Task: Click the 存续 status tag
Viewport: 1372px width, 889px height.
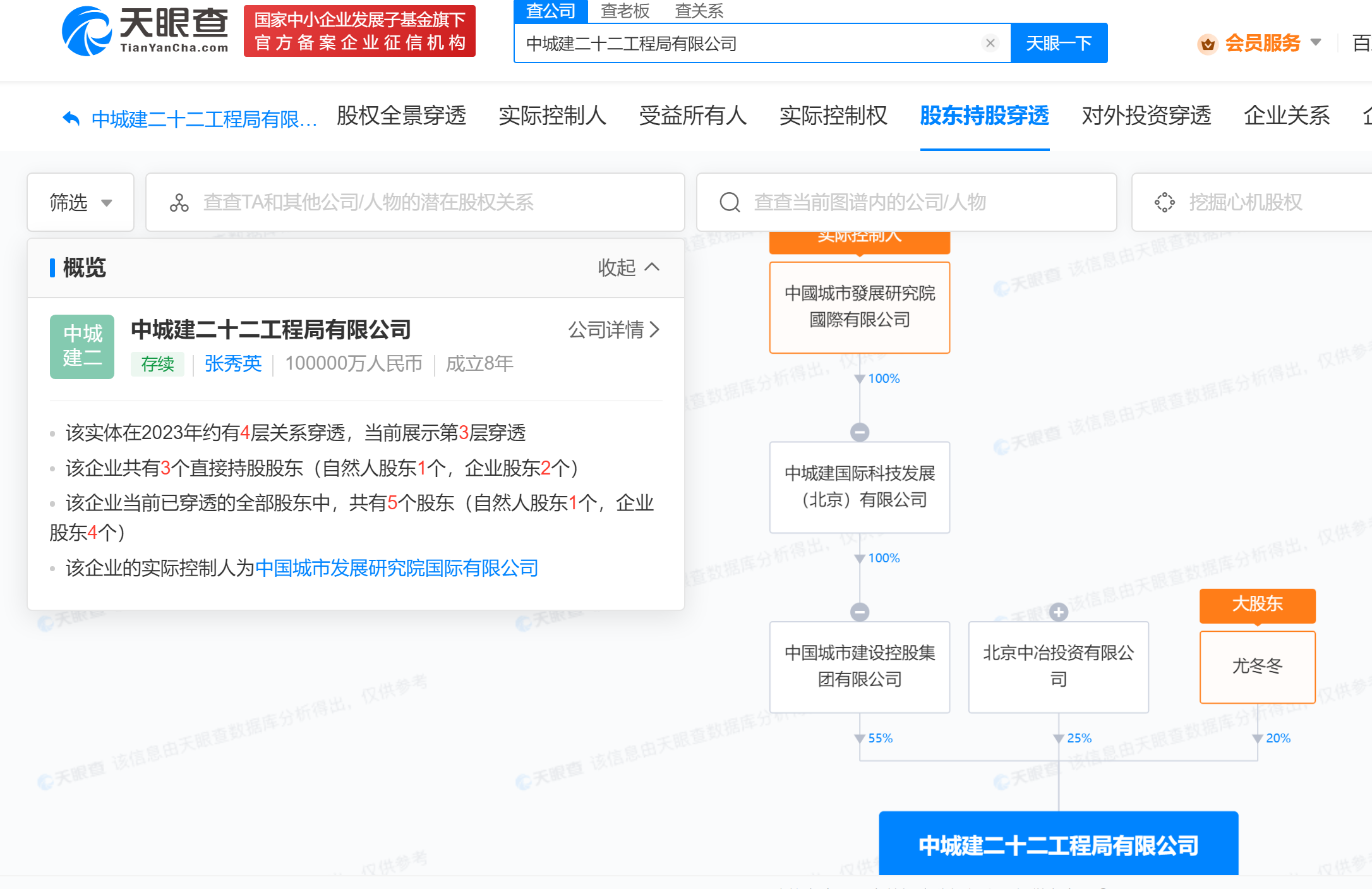Action: 157,364
